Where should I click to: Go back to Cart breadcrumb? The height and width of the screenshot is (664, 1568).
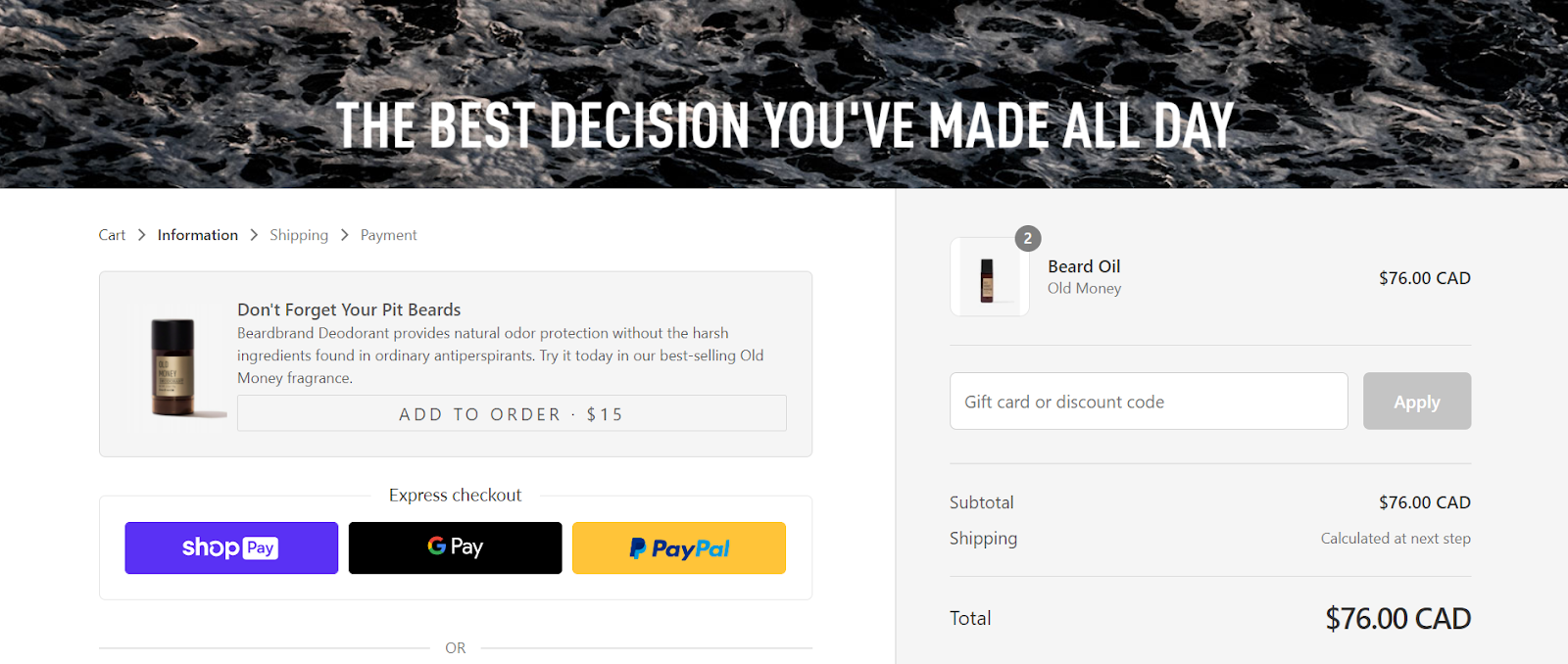[x=112, y=235]
